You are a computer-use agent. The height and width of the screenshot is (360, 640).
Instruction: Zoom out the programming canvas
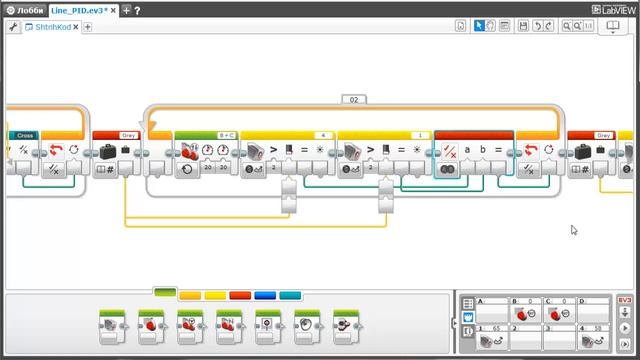pos(567,26)
